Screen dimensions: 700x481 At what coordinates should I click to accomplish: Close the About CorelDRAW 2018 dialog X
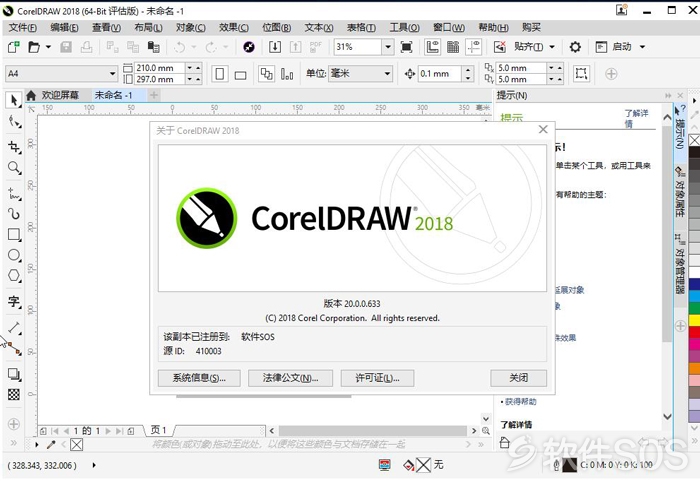click(543, 130)
